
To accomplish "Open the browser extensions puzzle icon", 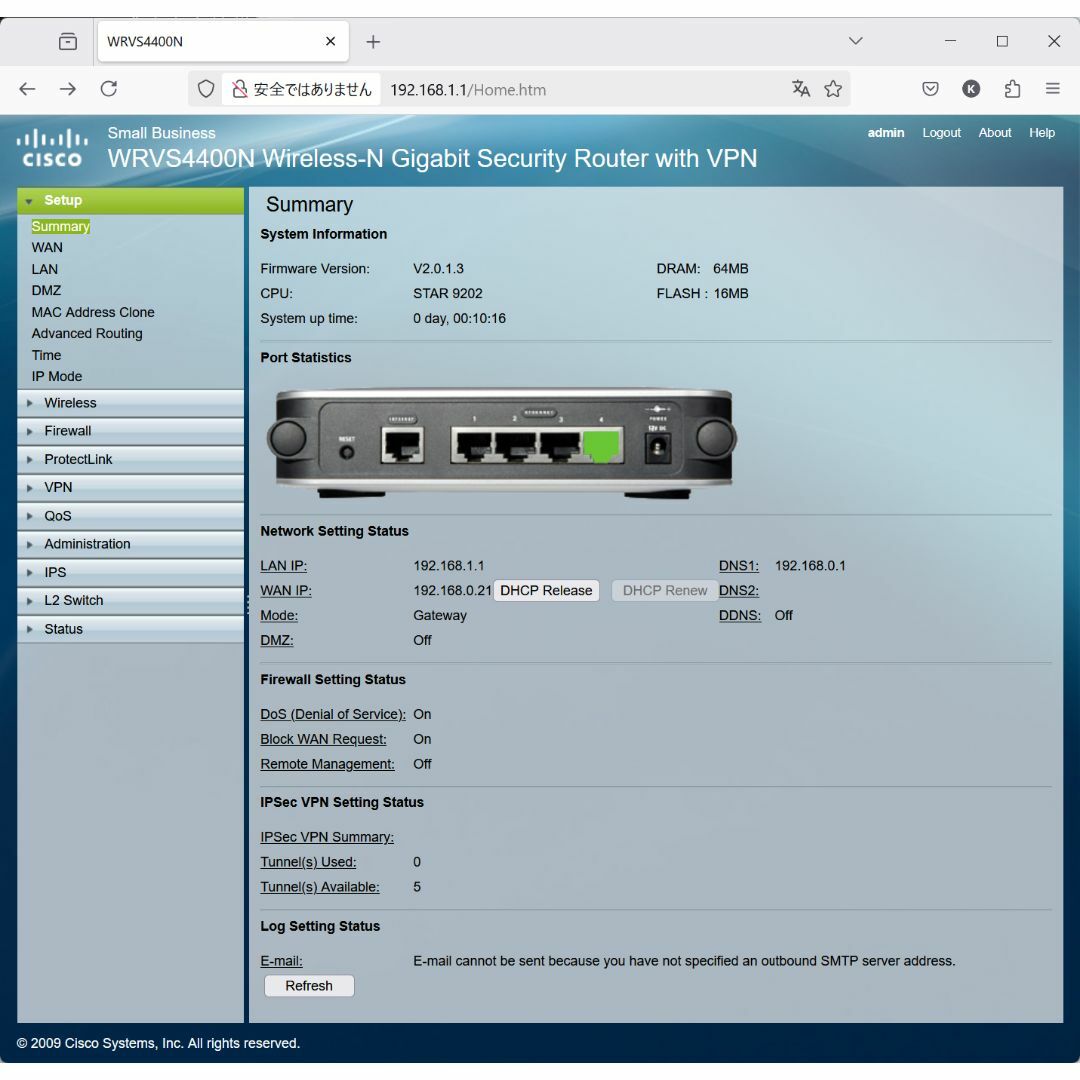I will (1012, 89).
